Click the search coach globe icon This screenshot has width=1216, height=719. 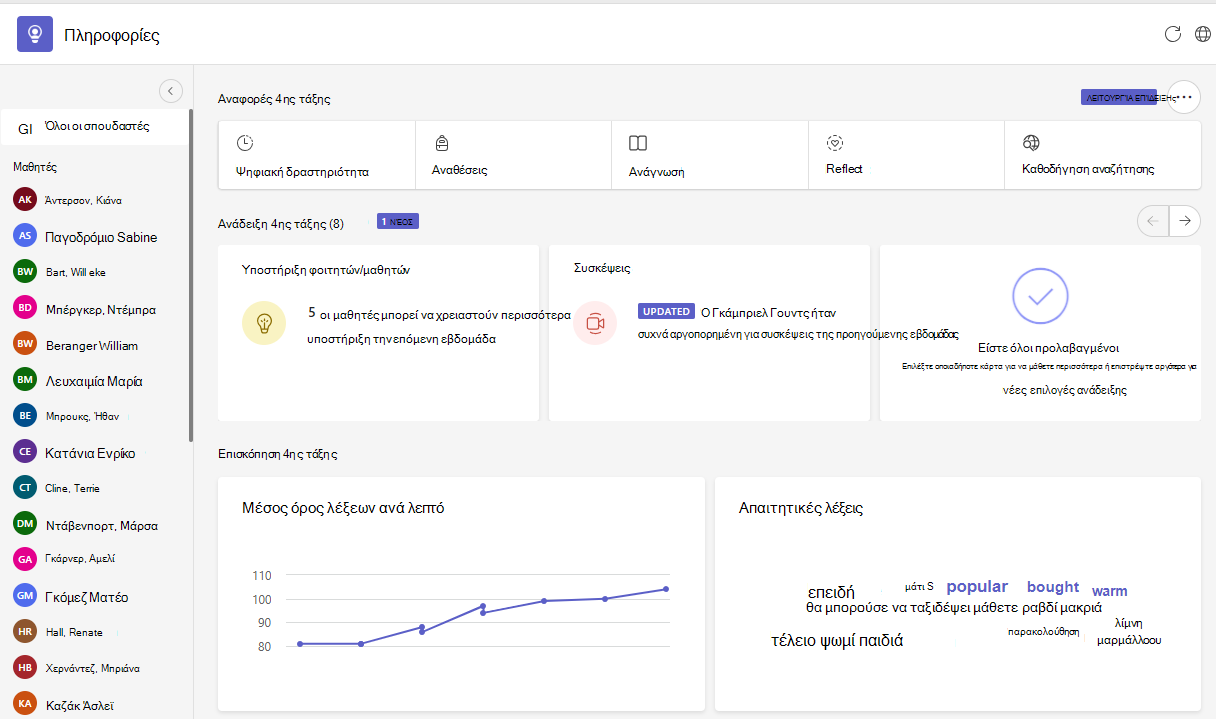1032,143
